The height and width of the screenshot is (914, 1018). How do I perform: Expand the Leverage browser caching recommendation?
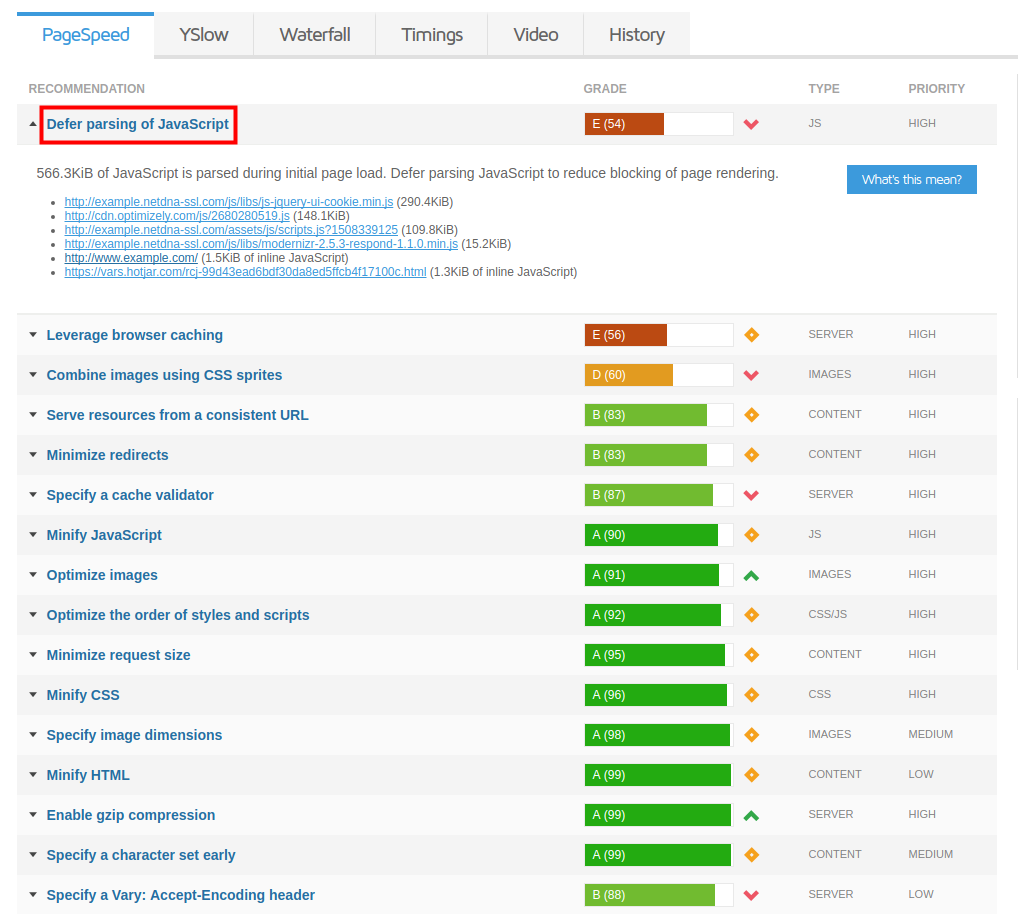[x=134, y=335]
